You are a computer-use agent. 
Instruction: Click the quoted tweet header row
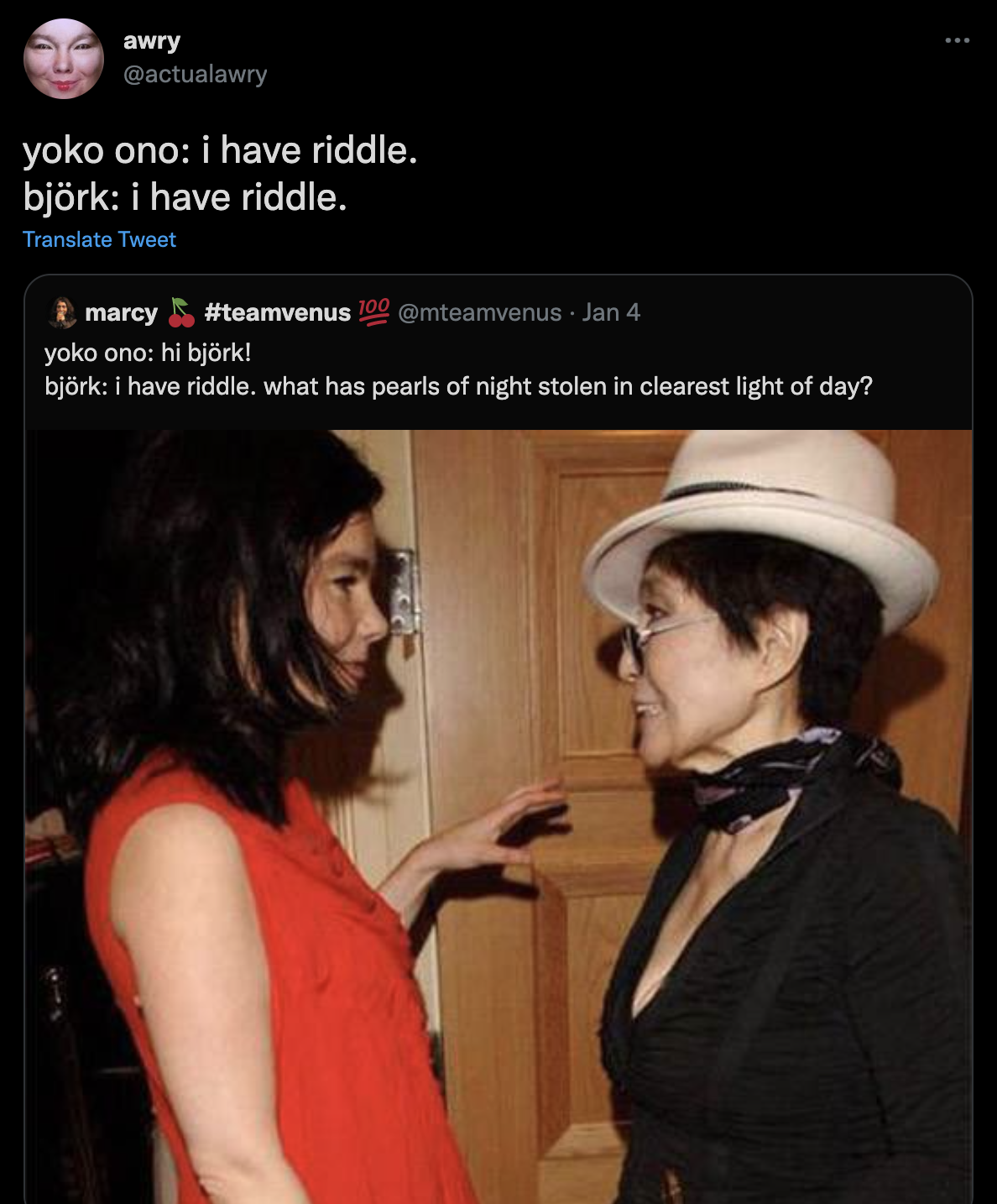pos(336,312)
